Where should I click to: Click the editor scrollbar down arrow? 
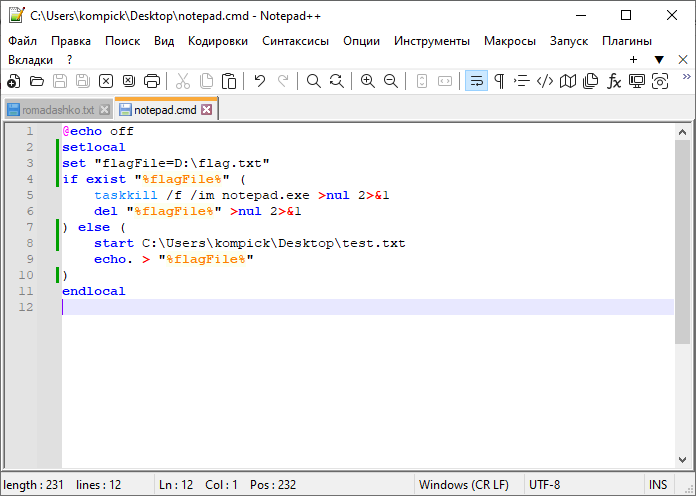[x=683, y=460]
